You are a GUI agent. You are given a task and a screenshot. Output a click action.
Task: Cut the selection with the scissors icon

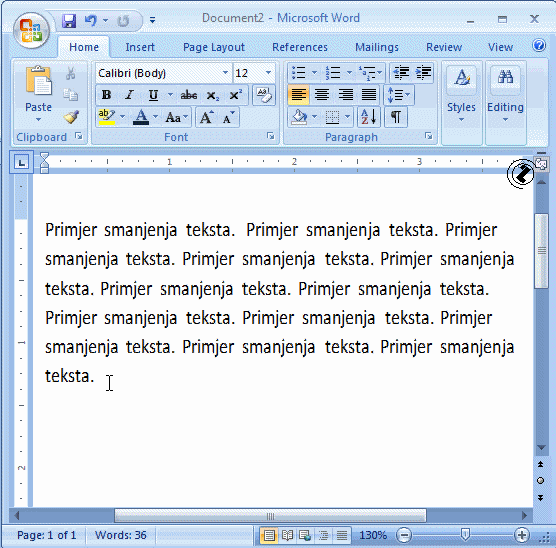[x=71, y=73]
